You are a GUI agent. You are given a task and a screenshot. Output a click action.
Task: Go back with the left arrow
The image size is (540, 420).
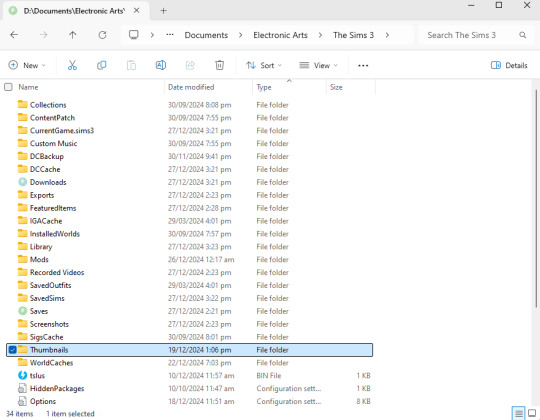click(x=14, y=35)
